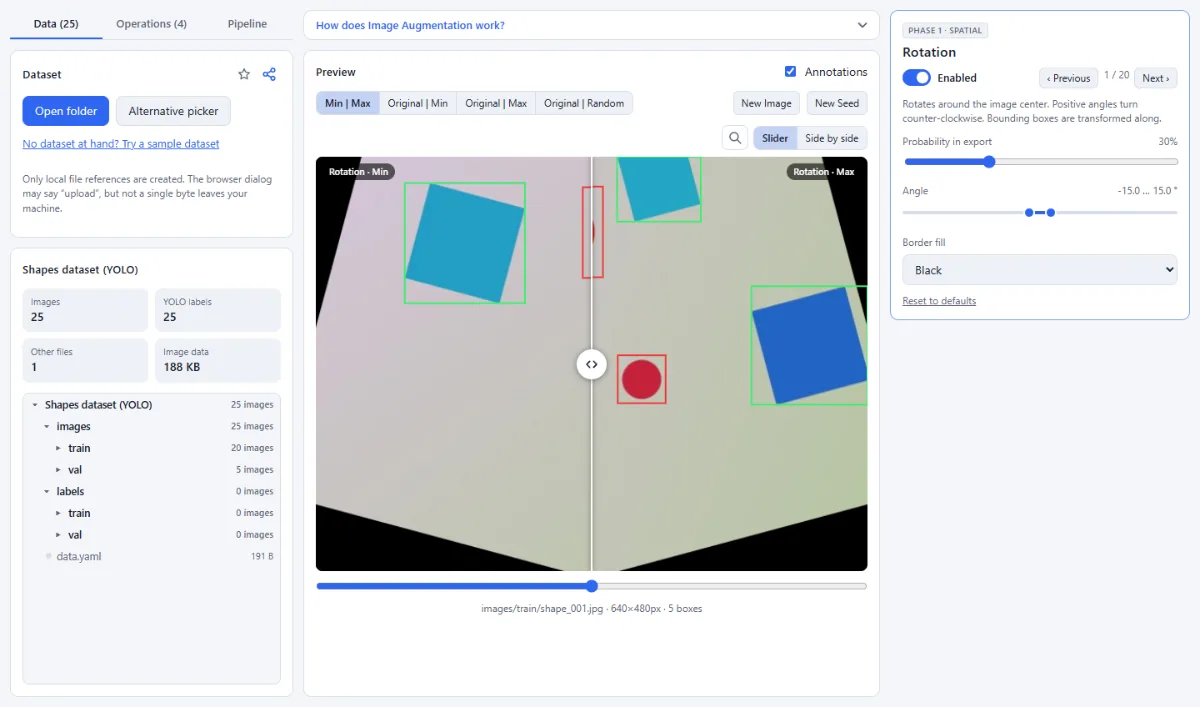The image size is (1200, 707).
Task: Click the '191 B' file size text
Action: [262, 556]
